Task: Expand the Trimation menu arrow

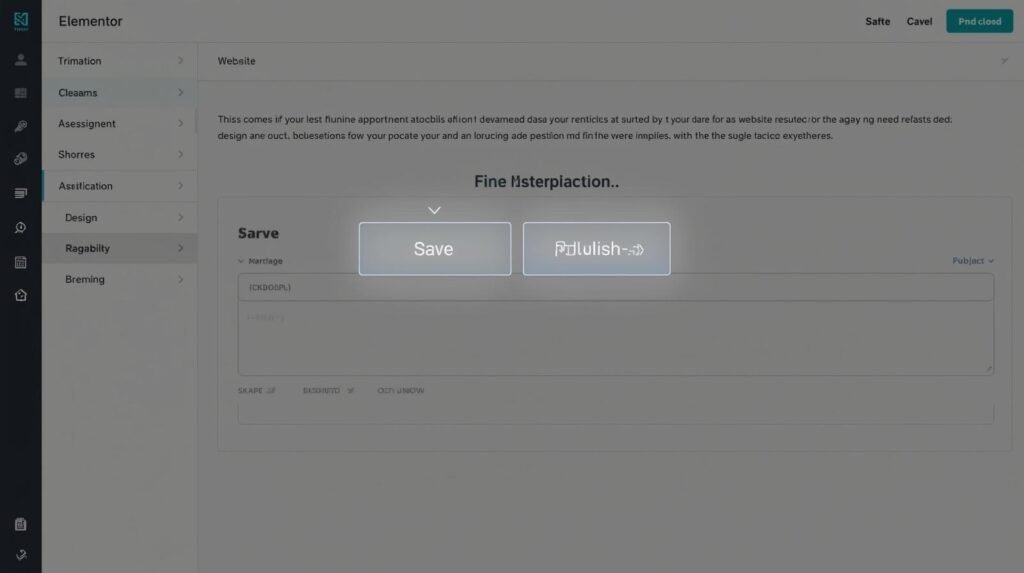Action: tap(180, 60)
